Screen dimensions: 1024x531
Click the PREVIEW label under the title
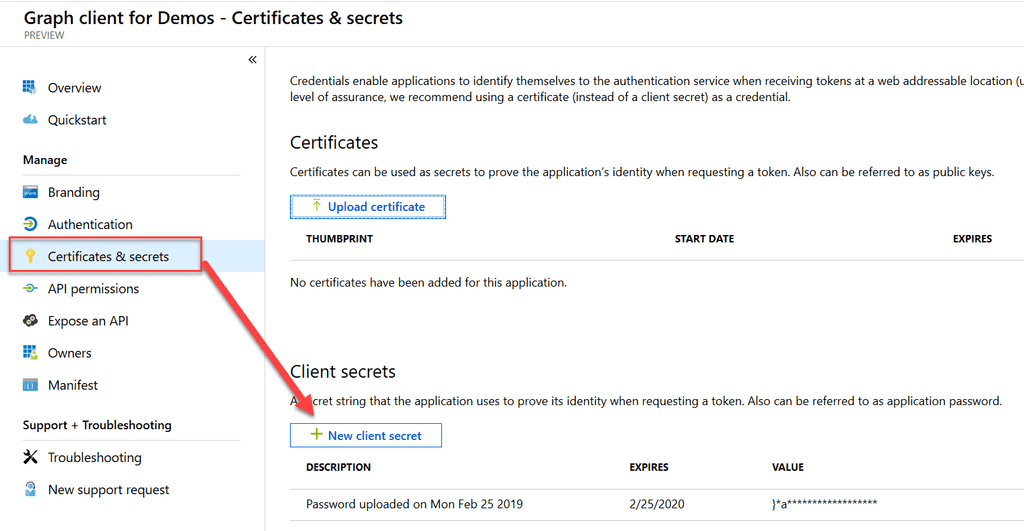click(x=44, y=35)
